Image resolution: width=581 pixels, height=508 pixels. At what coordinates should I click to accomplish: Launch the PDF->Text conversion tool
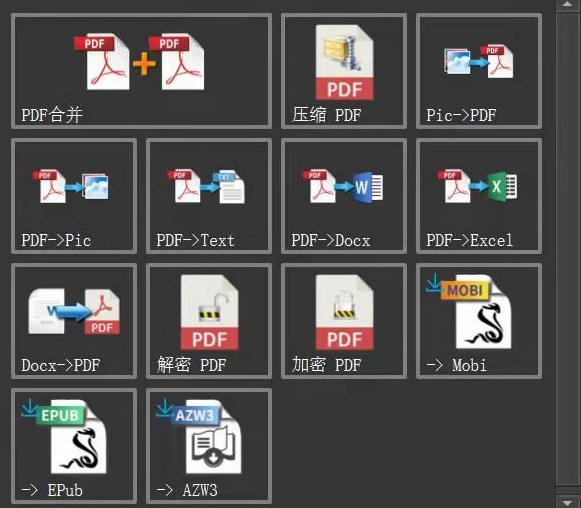[x=209, y=196]
